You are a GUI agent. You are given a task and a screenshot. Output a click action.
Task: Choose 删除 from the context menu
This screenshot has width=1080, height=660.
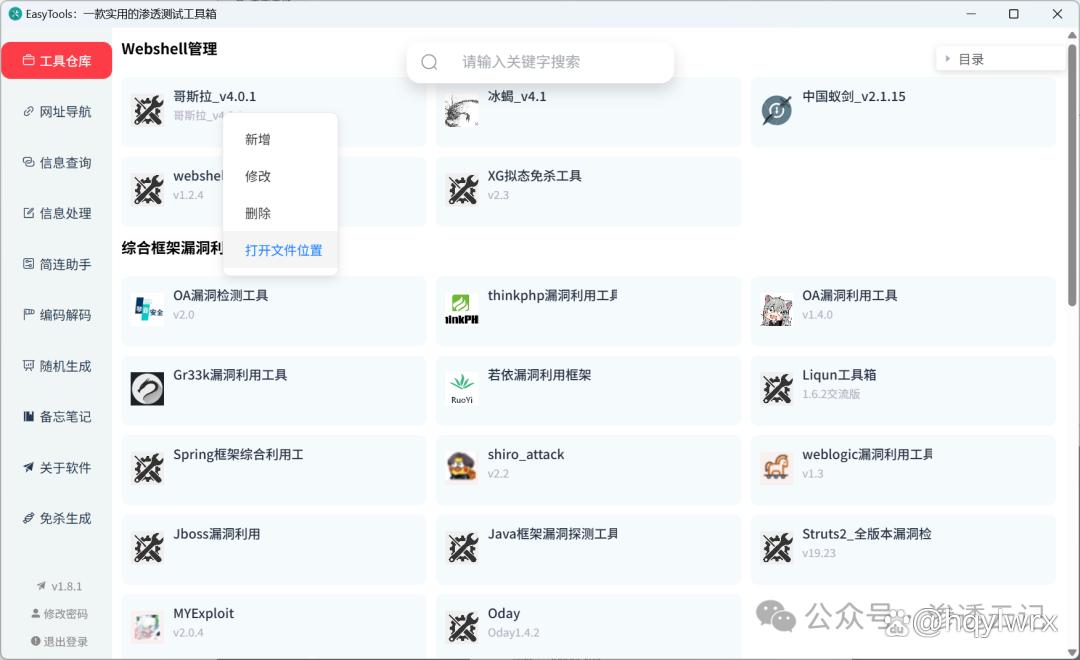click(x=280, y=214)
